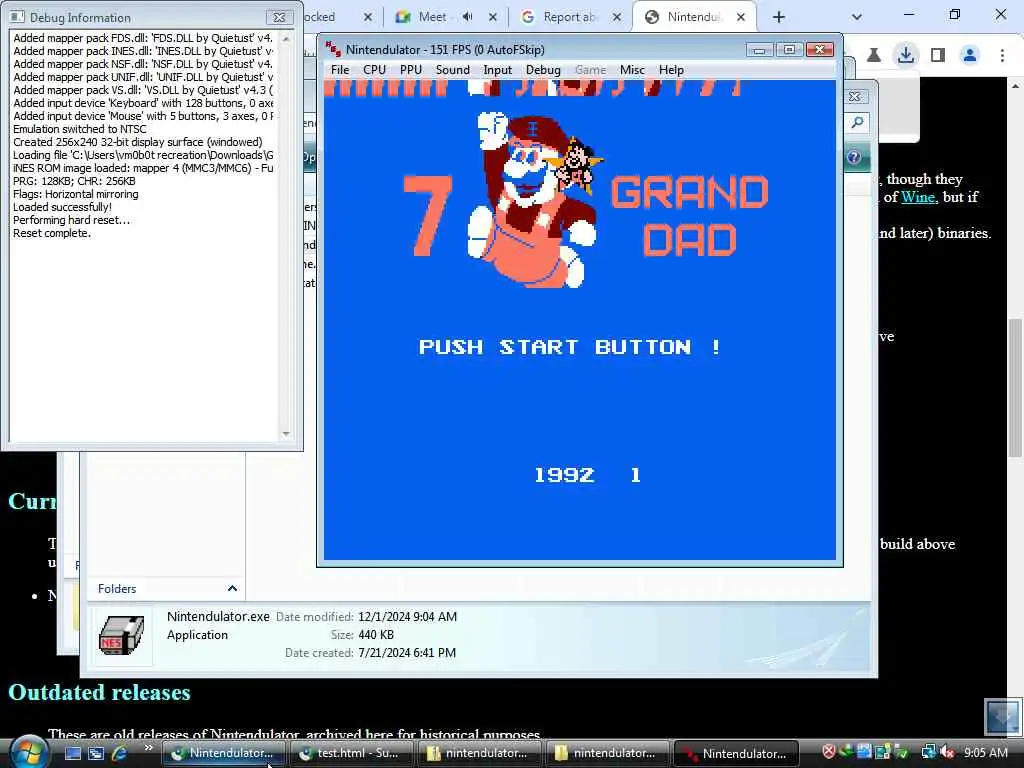
Task: Click Show Desktop quick launch icon
Action: click(73, 753)
